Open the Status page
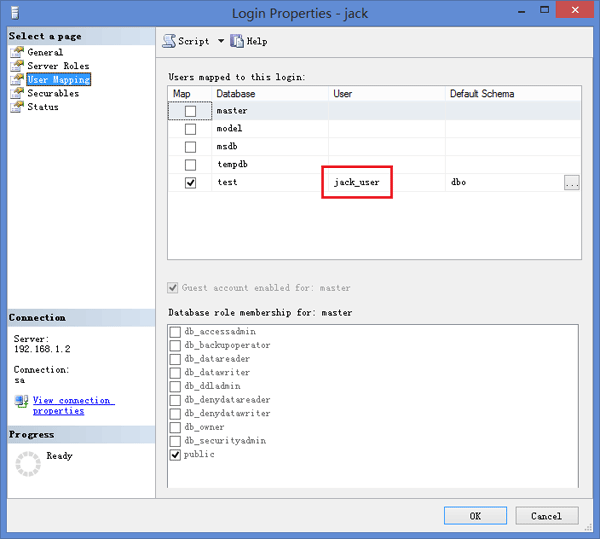This screenshot has width=600, height=539. [x=43, y=107]
